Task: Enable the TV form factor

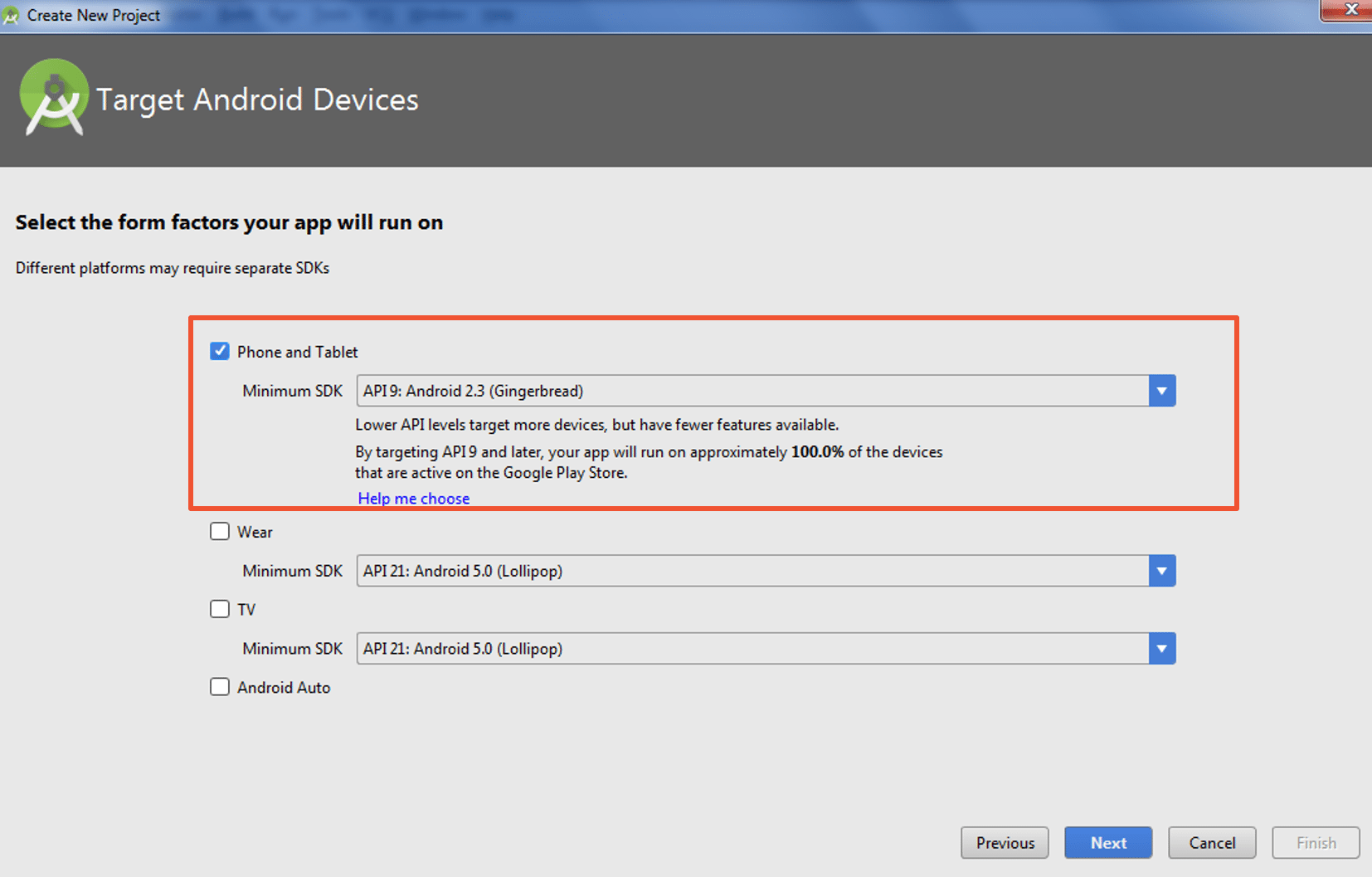Action: [219, 608]
